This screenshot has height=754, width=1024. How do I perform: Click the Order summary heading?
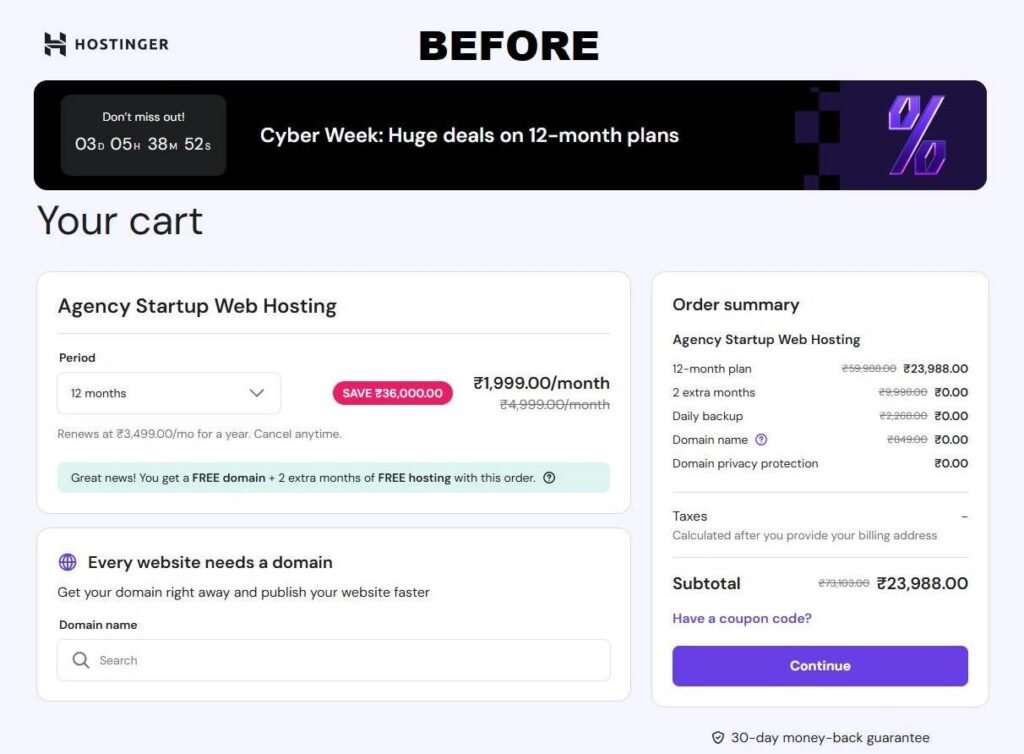[x=736, y=304]
